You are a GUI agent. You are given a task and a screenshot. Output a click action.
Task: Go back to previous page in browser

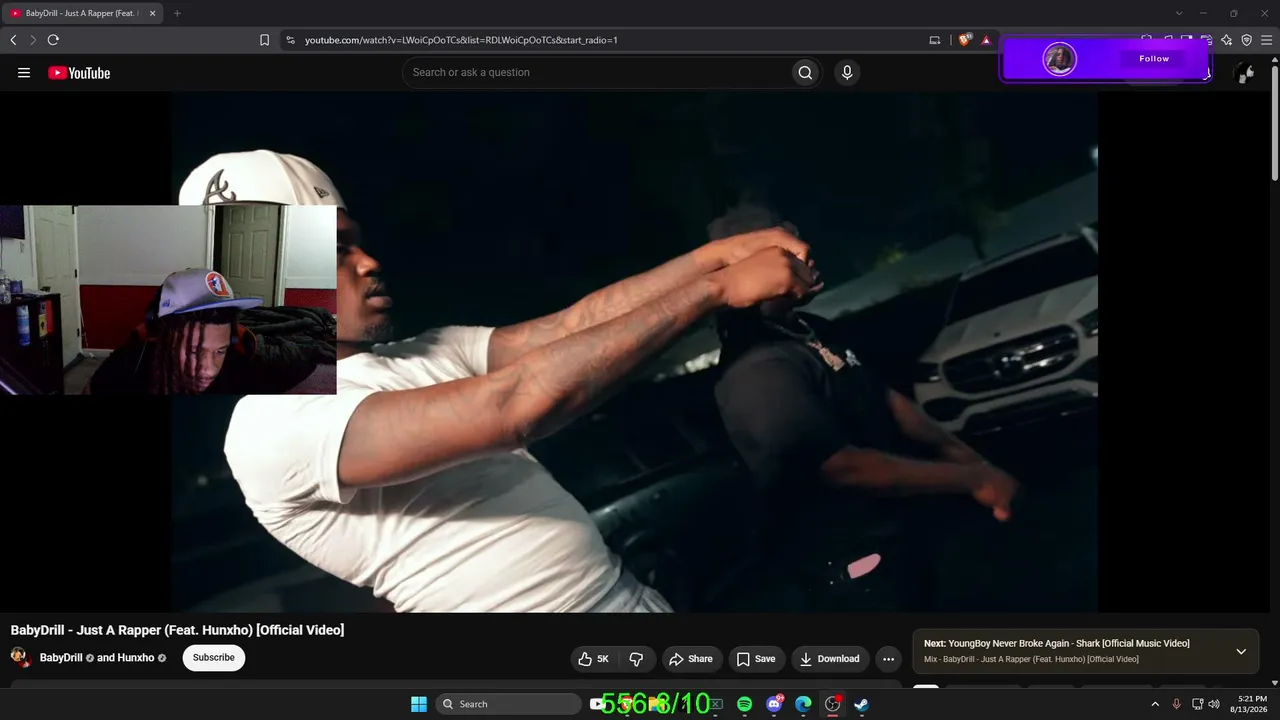(13, 40)
